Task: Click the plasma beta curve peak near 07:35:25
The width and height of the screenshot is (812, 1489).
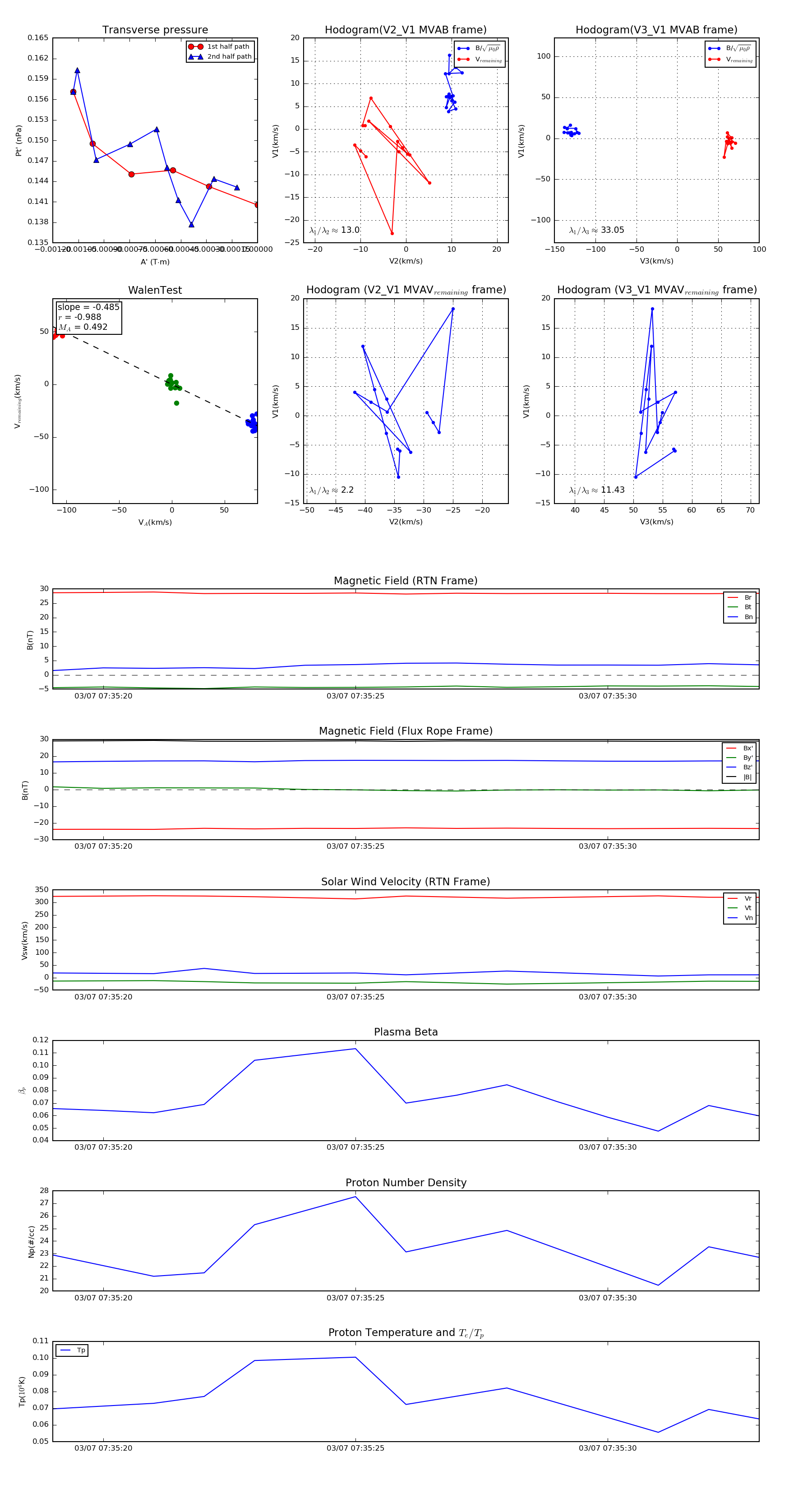Action: pos(355,1049)
